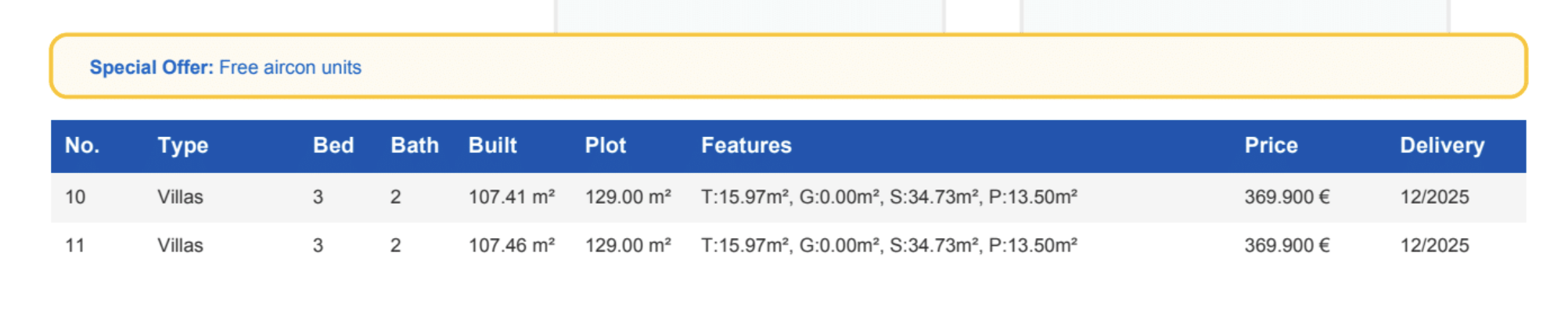1568x318 pixels.
Task: Click the Villas type for unit 10
Action: (180, 197)
